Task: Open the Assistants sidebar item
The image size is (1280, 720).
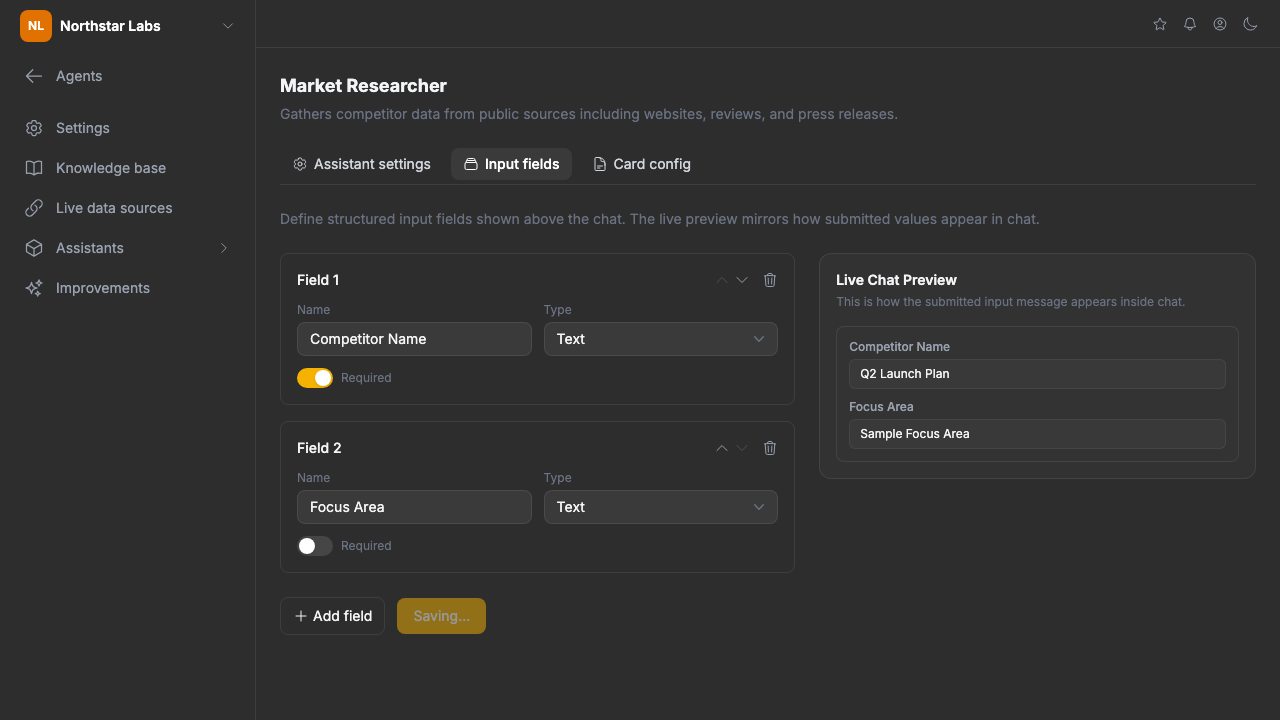Action: 128,248
